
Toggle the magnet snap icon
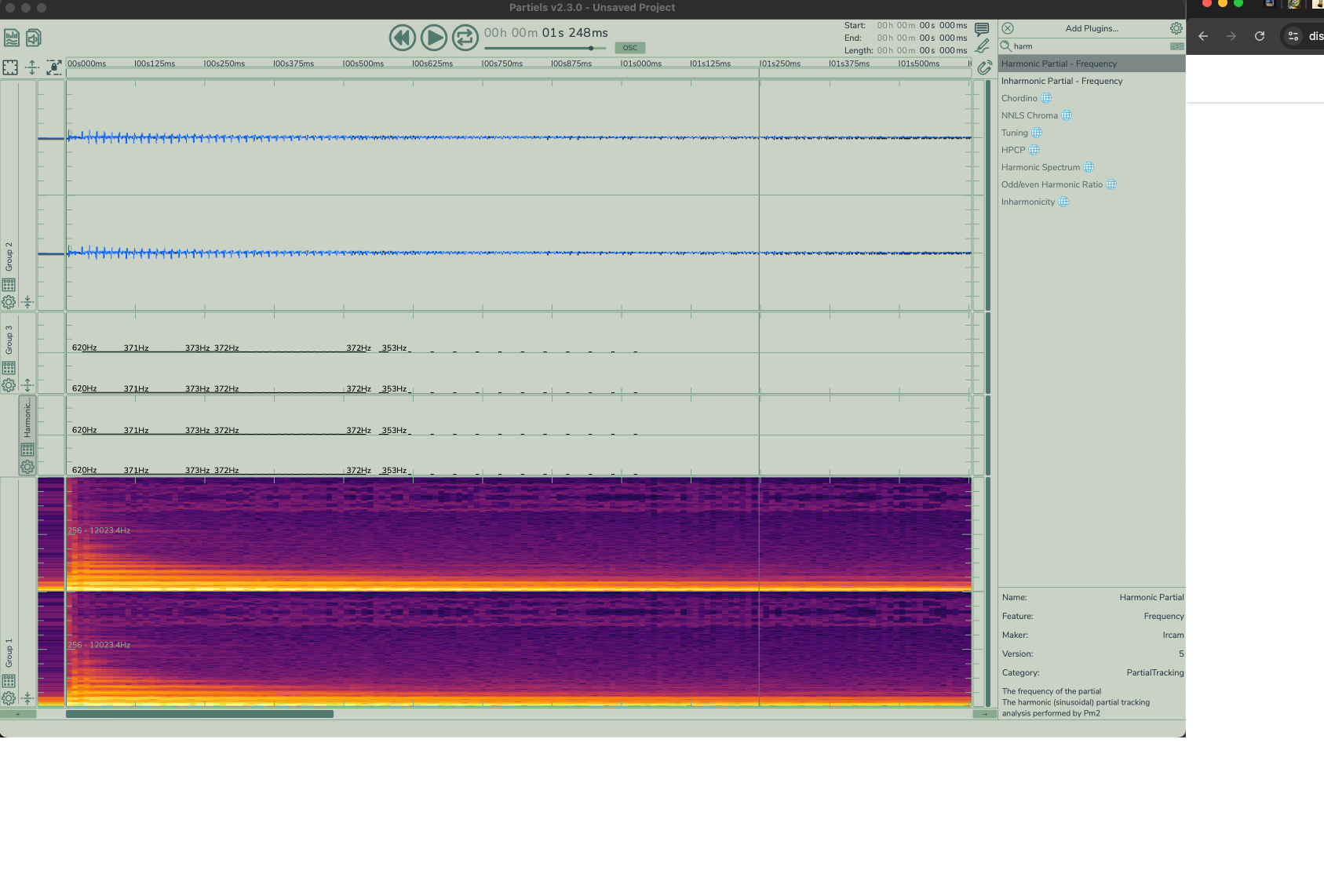pyautogui.click(x=984, y=67)
